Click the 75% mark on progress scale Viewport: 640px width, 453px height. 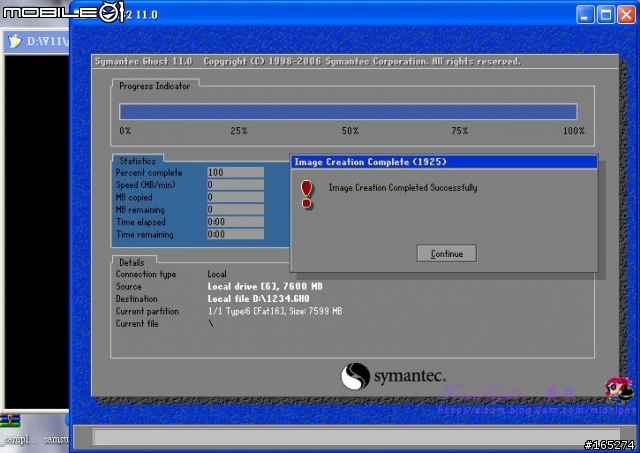pos(460,131)
